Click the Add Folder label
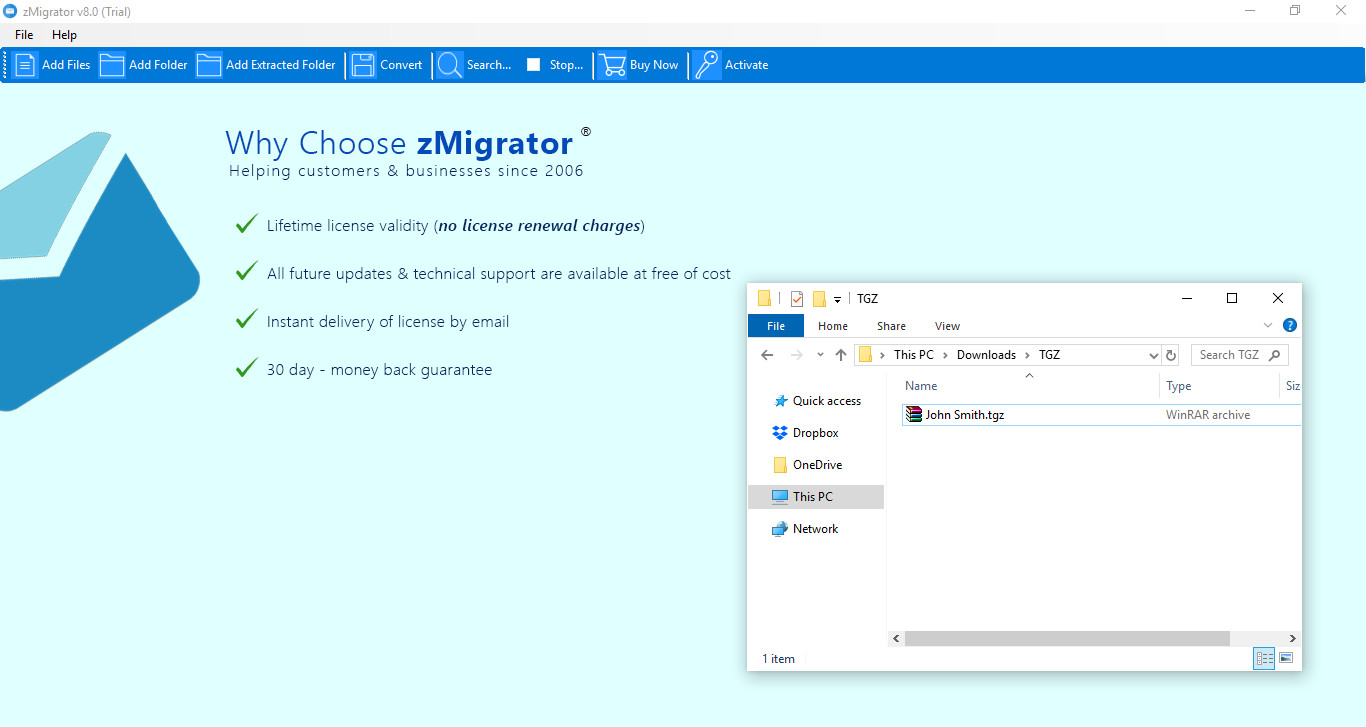 [x=158, y=65]
